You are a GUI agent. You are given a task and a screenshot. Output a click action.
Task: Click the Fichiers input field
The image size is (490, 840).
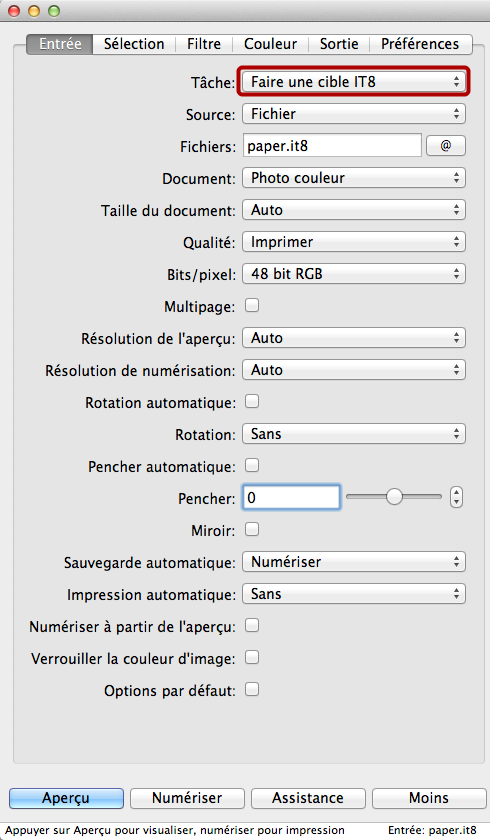point(332,146)
